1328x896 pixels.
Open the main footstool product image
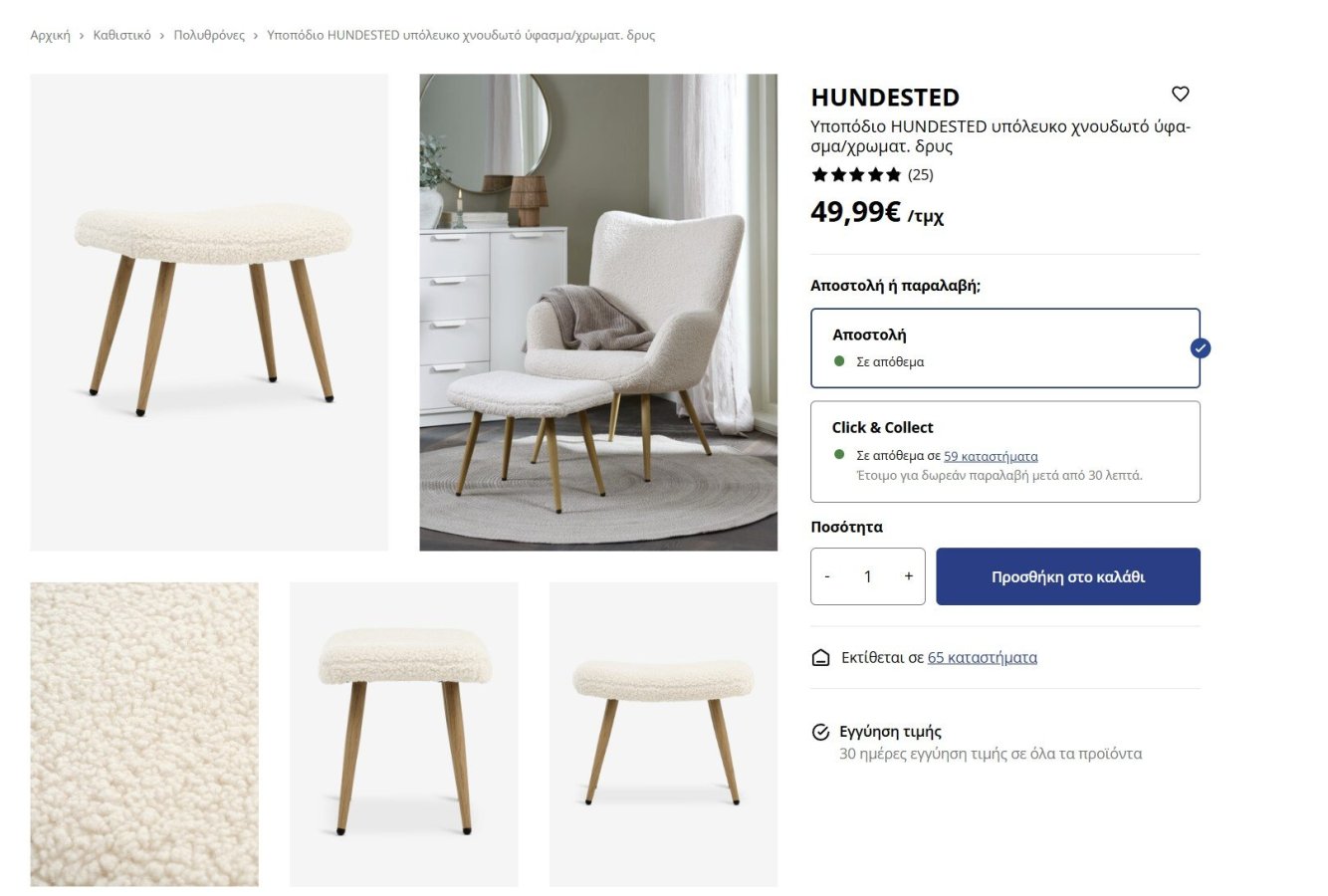(209, 313)
